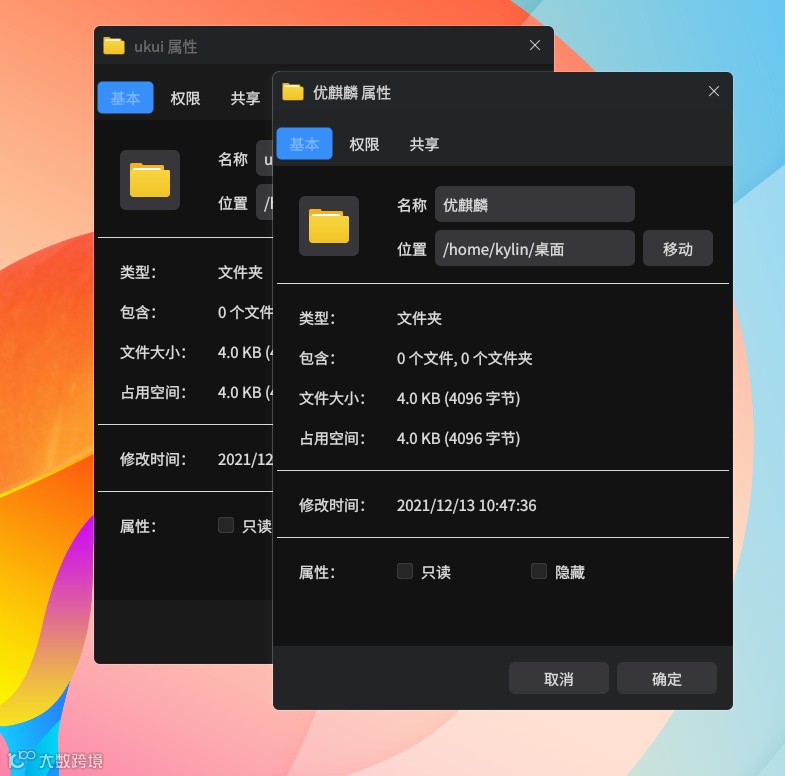Viewport: 785px width, 776px height.
Task: Open the 权限 tab in 优麒麟 属性
Action: [x=364, y=144]
